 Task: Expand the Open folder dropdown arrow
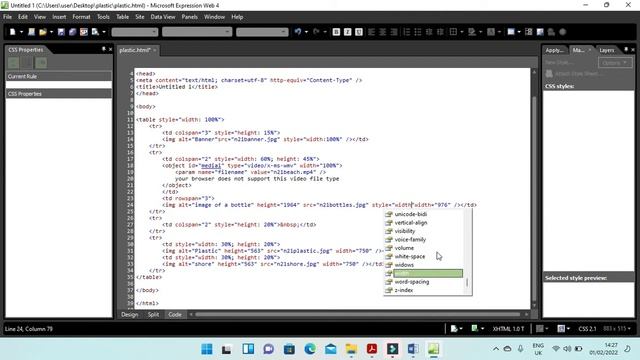click(51, 32)
